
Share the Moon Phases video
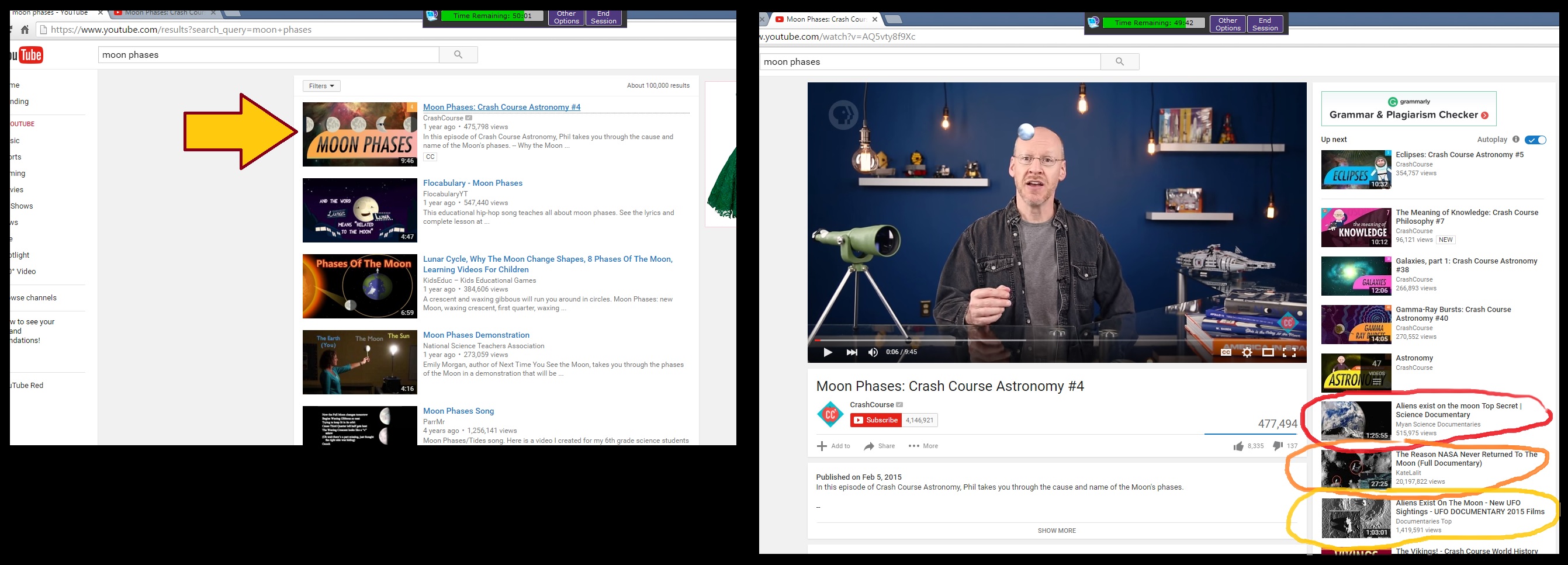(880, 446)
